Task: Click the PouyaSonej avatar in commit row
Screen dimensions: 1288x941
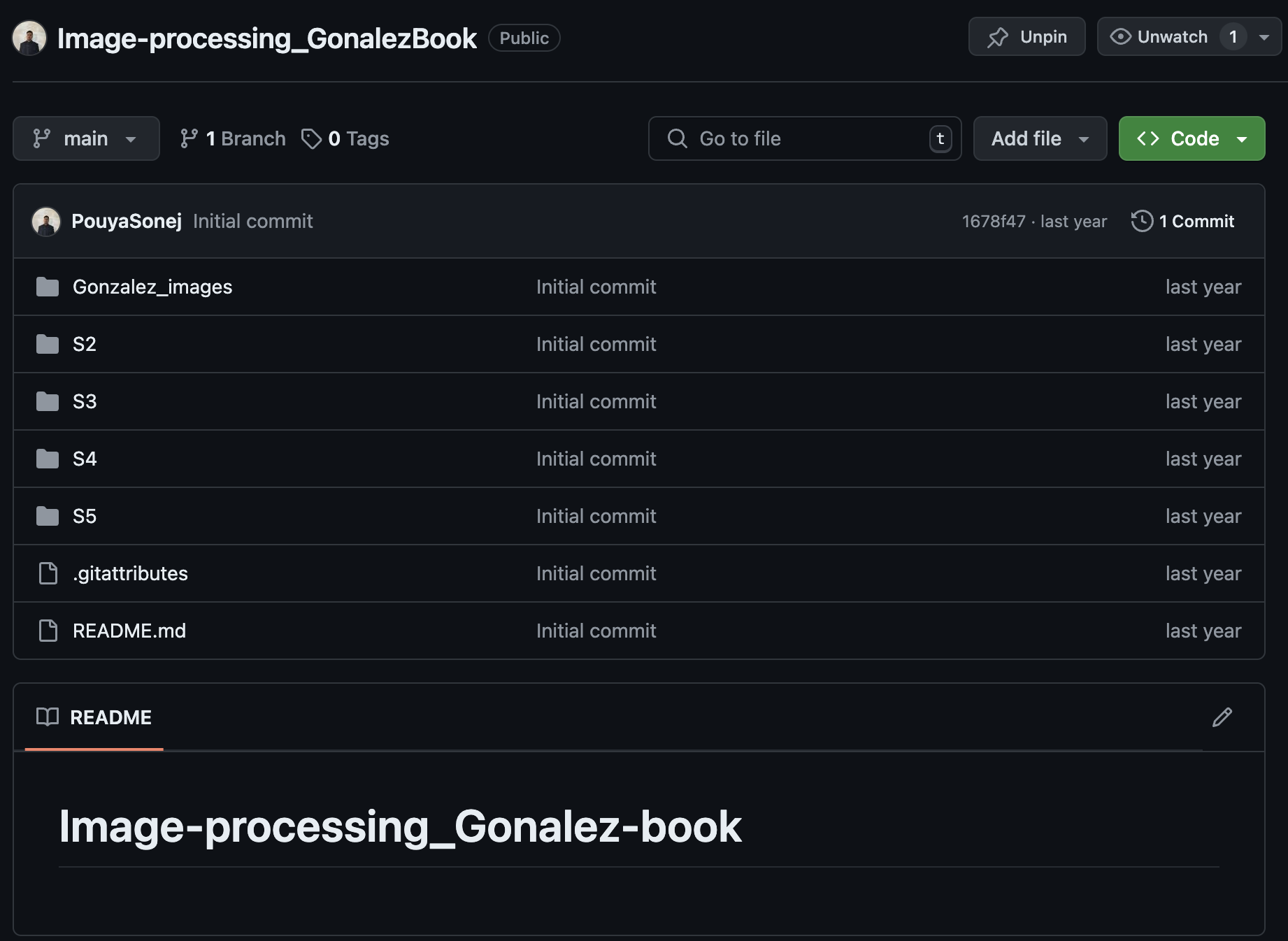Action: (x=46, y=222)
